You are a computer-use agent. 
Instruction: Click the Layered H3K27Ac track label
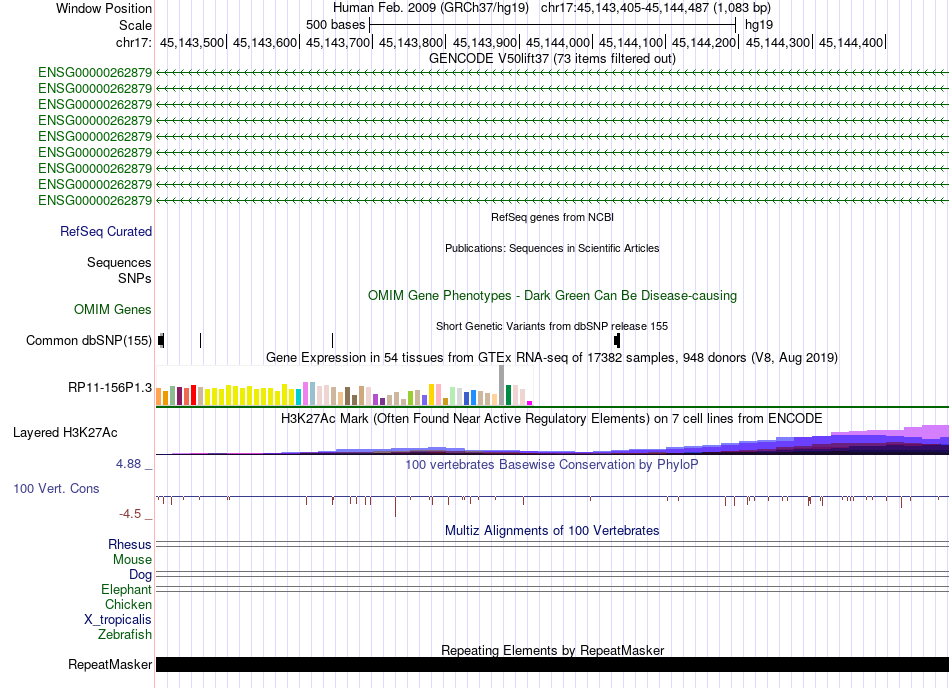[65, 432]
